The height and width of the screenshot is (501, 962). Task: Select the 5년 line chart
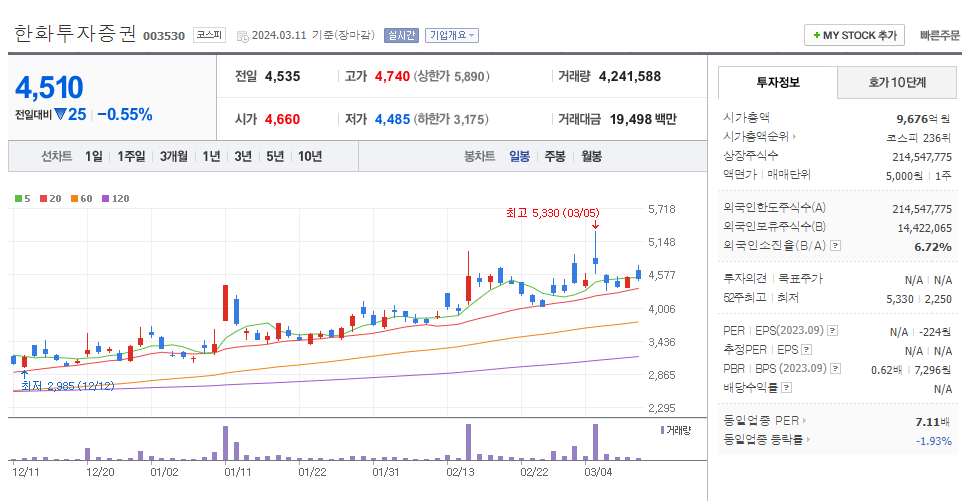(275, 156)
